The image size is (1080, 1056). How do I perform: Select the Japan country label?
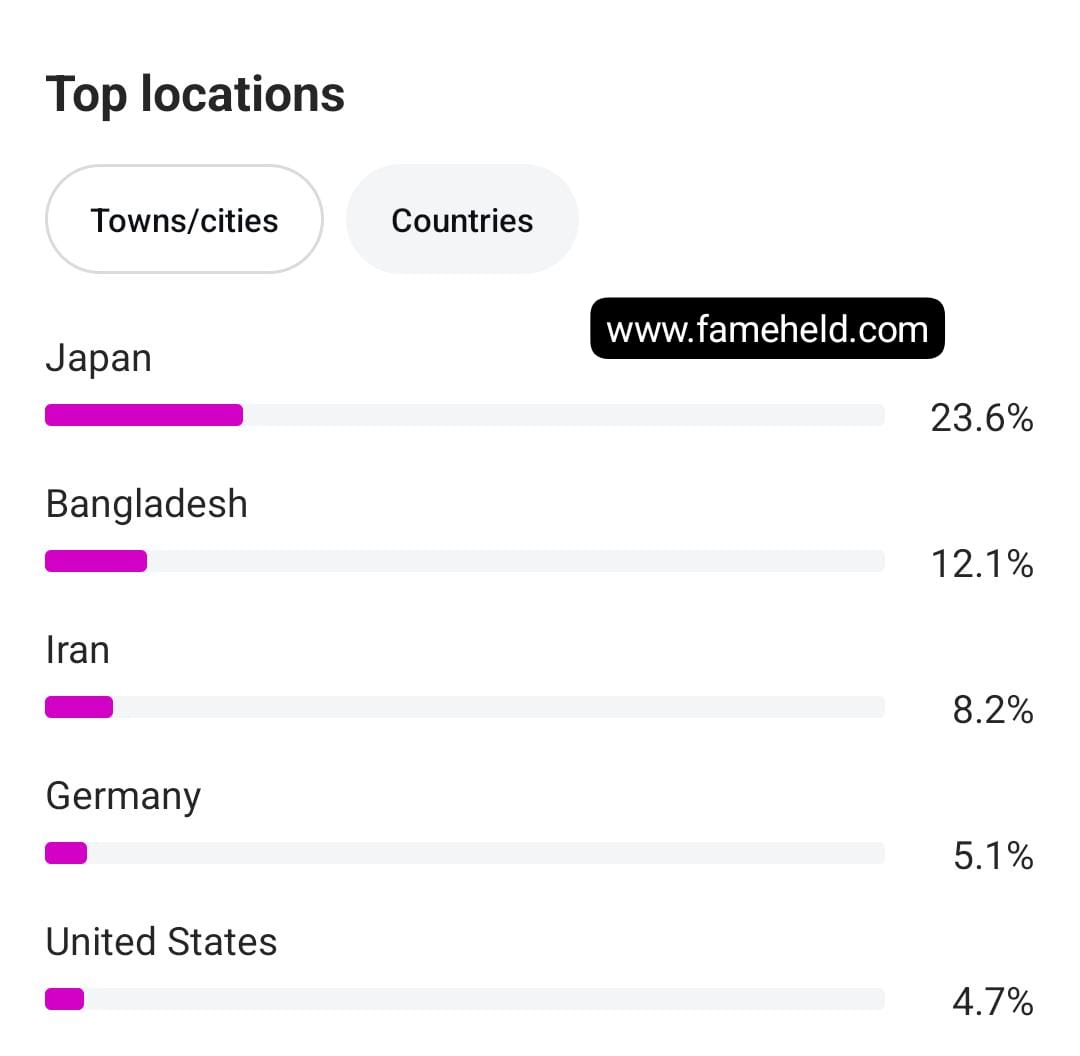[x=98, y=359]
